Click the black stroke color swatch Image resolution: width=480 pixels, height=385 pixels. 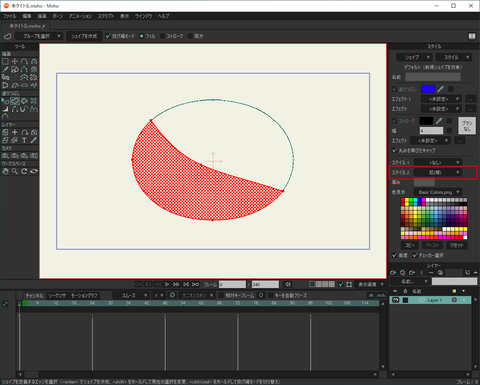click(426, 121)
